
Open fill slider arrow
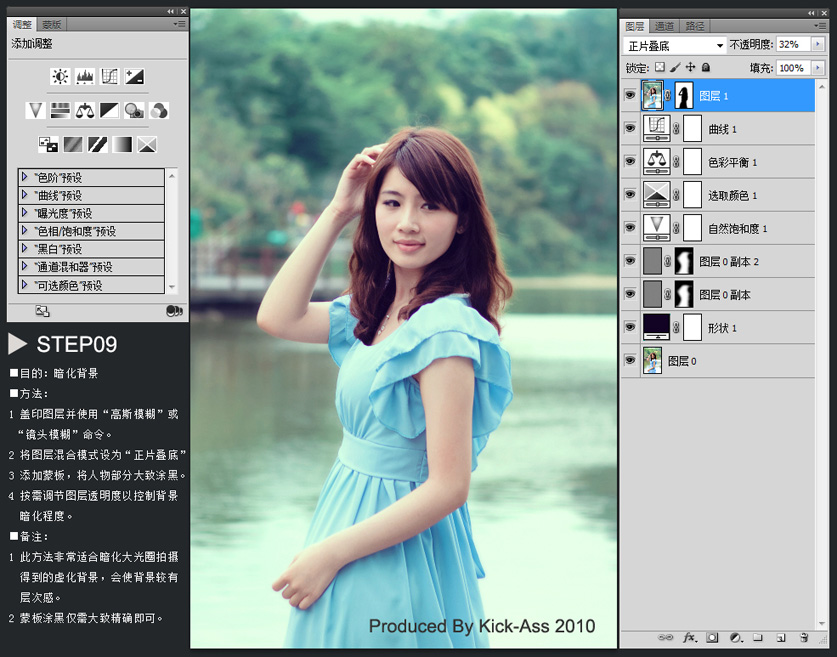[817, 68]
